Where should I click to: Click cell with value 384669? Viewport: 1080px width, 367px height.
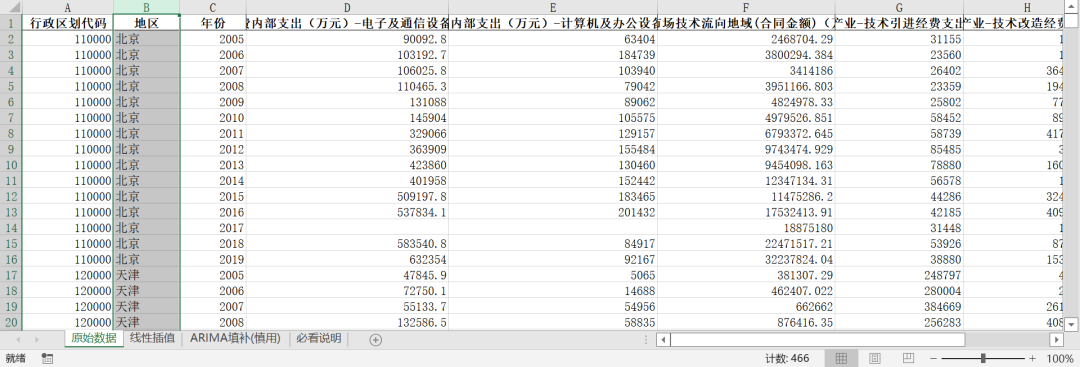click(899, 306)
